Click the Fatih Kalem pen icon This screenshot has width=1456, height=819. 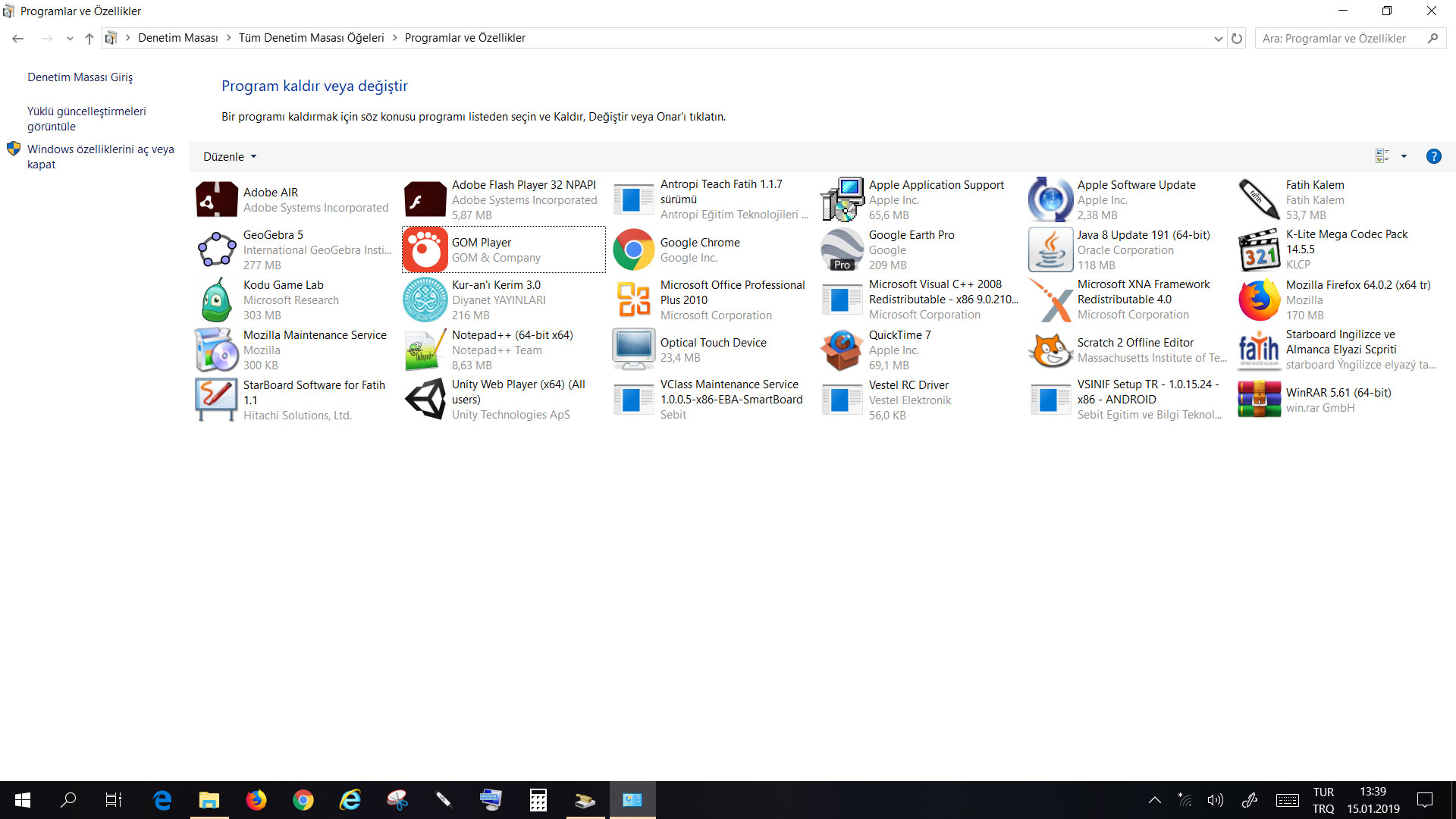pos(1259,200)
